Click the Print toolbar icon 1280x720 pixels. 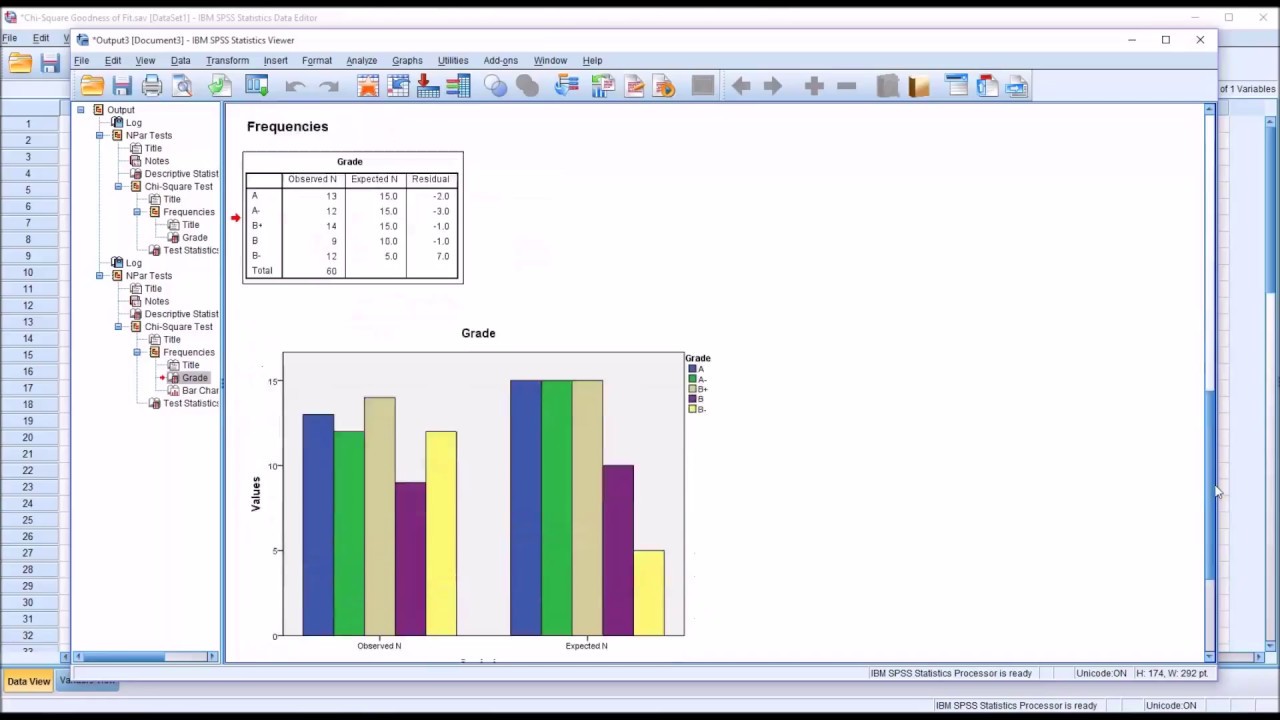point(152,86)
